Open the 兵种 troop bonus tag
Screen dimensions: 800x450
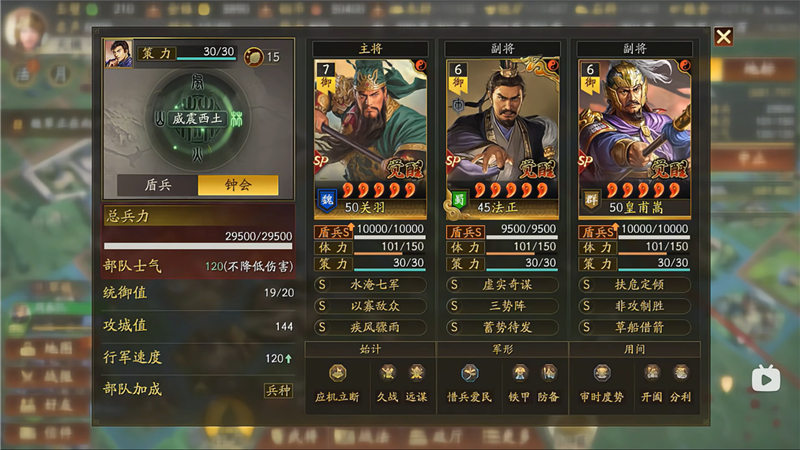coord(278,390)
